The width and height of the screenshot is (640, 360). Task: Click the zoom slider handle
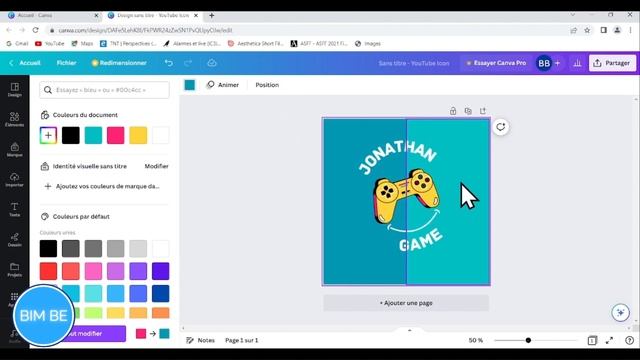click(528, 340)
